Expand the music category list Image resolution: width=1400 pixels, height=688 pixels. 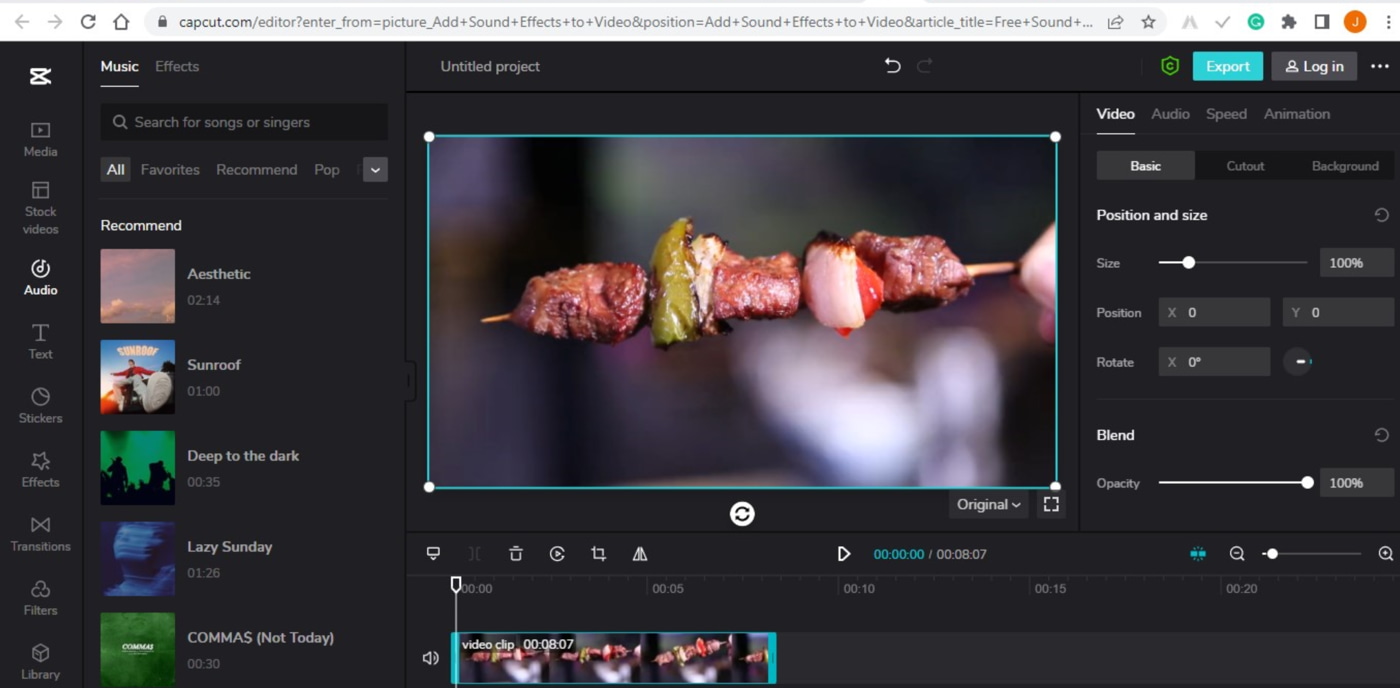[x=375, y=170]
